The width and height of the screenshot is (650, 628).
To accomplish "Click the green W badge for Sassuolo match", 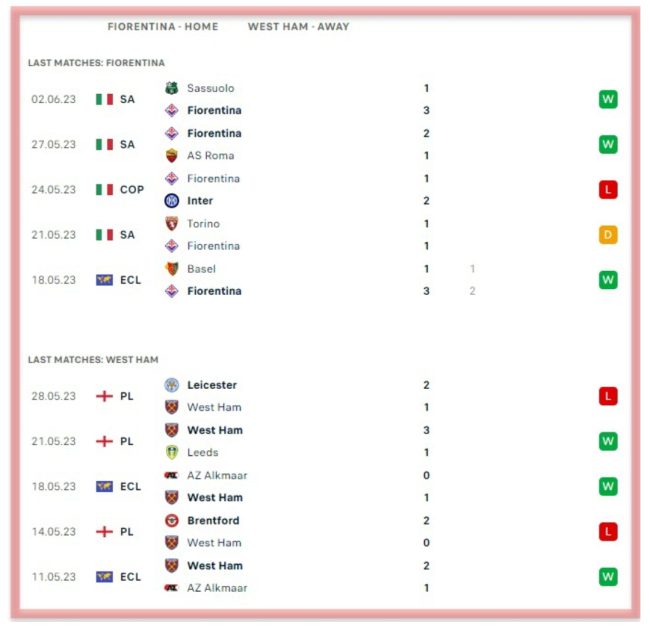I will pyautogui.click(x=608, y=99).
